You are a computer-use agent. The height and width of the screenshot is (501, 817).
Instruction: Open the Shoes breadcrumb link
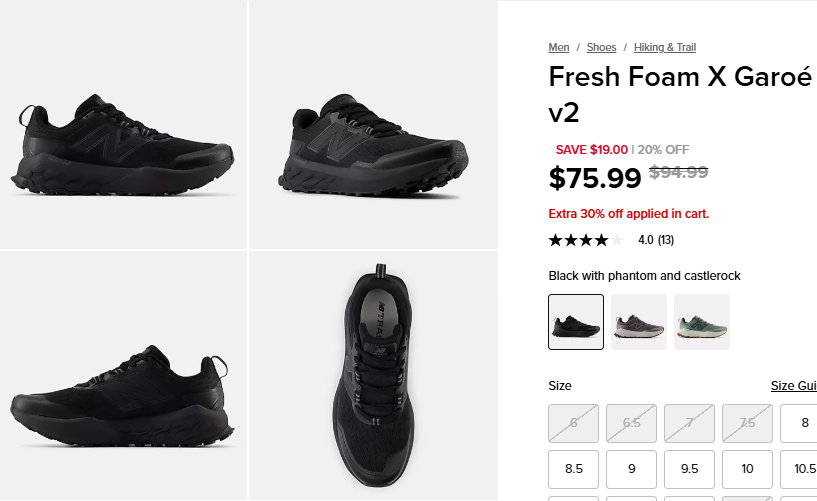(602, 47)
